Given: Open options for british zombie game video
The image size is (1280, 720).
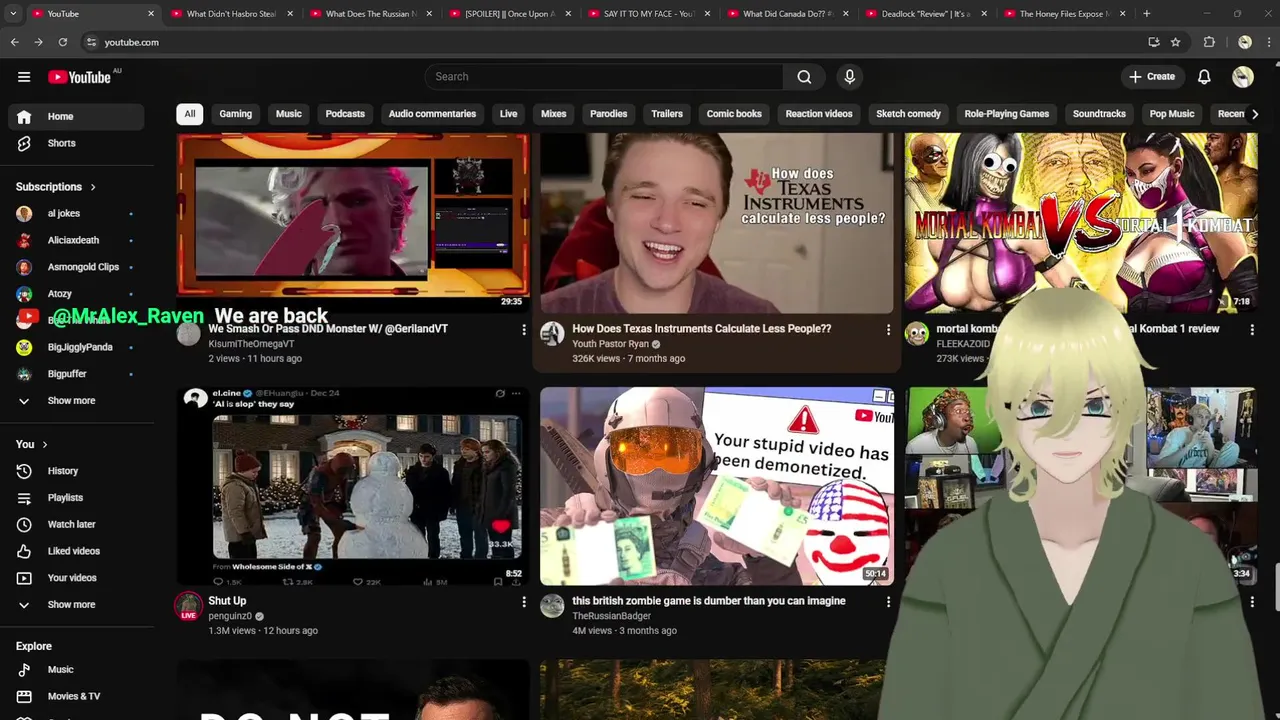Looking at the screenshot, I should tap(888, 602).
